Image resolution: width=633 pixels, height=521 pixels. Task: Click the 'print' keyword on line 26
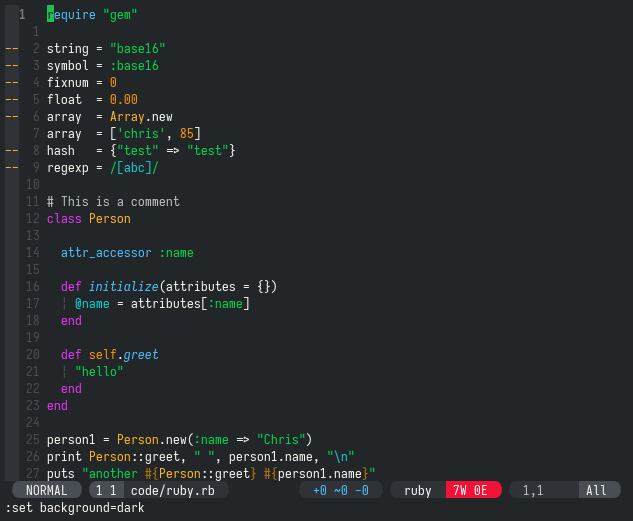tap(64, 457)
